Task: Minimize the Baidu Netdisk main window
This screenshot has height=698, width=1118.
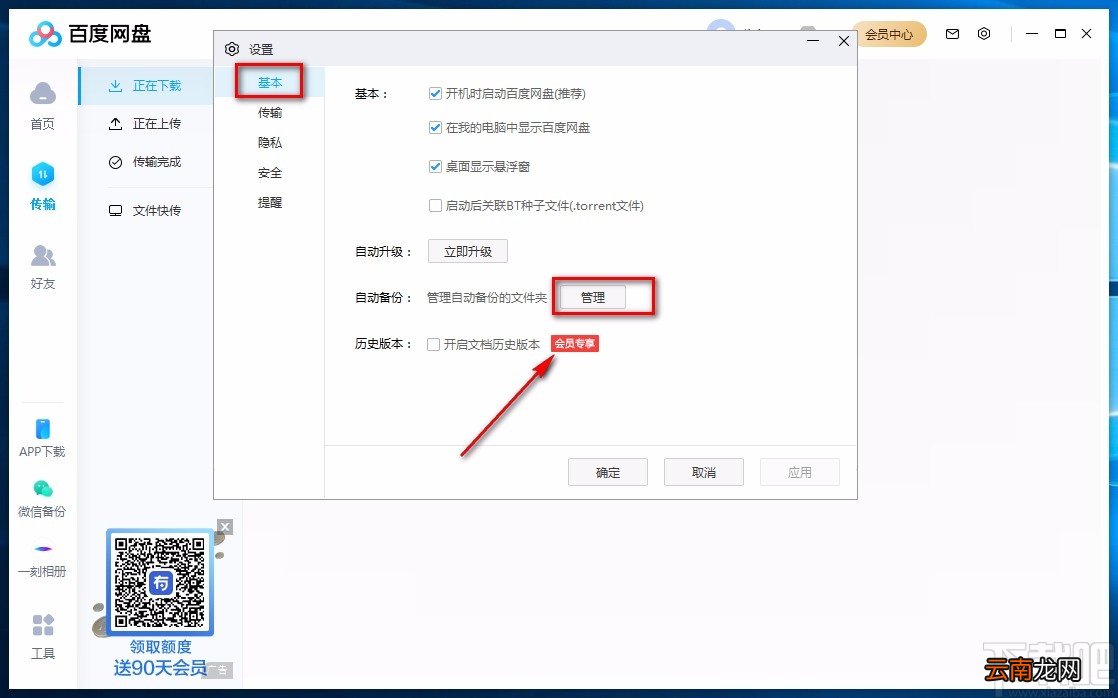Action: click(x=1032, y=34)
